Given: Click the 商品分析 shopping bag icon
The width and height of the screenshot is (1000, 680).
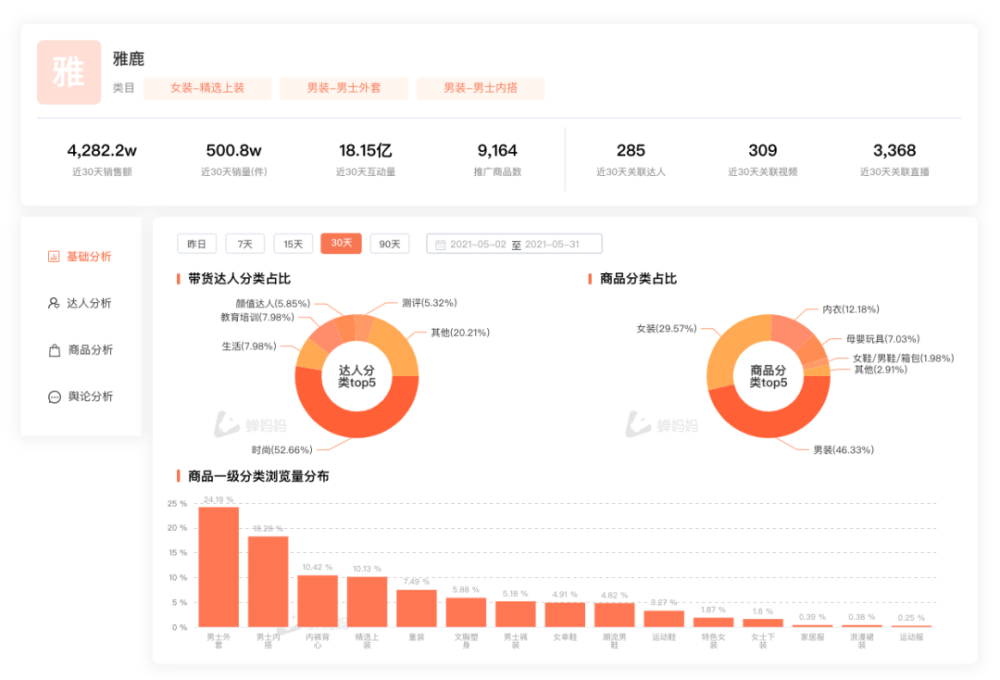Looking at the screenshot, I should [x=54, y=350].
